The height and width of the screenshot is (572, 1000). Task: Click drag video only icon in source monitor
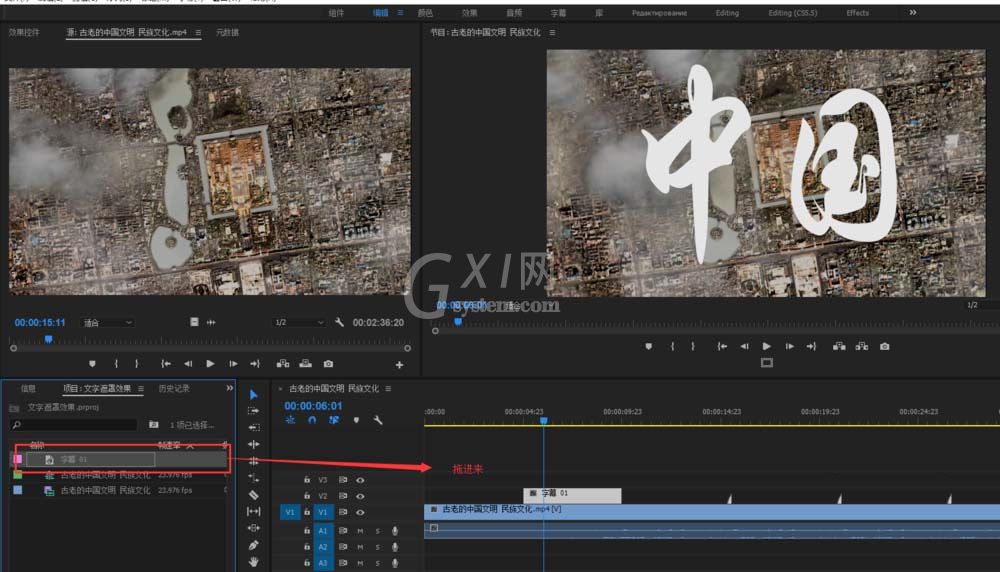tap(194, 322)
